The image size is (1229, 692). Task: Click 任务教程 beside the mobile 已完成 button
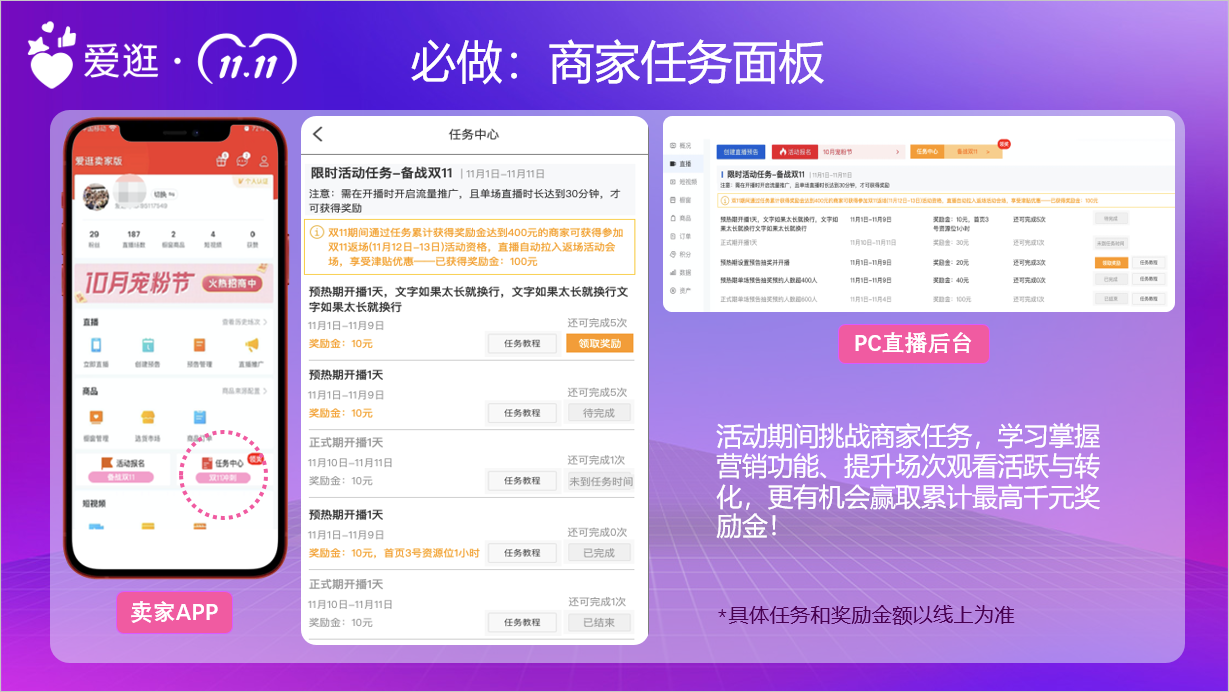click(x=522, y=552)
